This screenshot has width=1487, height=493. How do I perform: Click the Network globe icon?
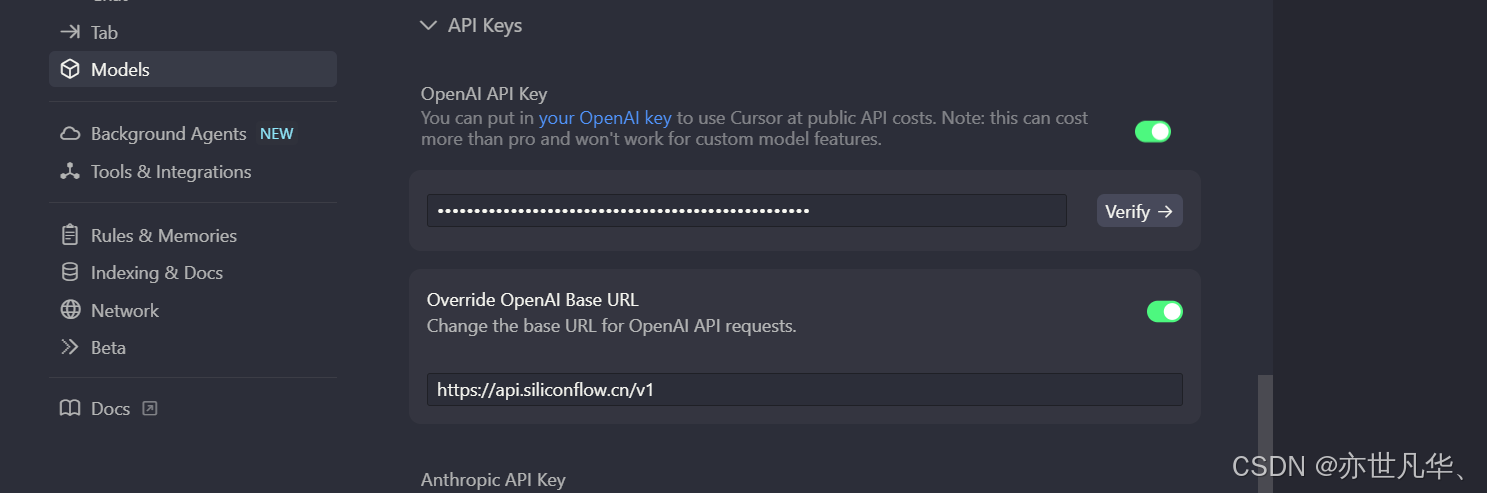[70, 310]
